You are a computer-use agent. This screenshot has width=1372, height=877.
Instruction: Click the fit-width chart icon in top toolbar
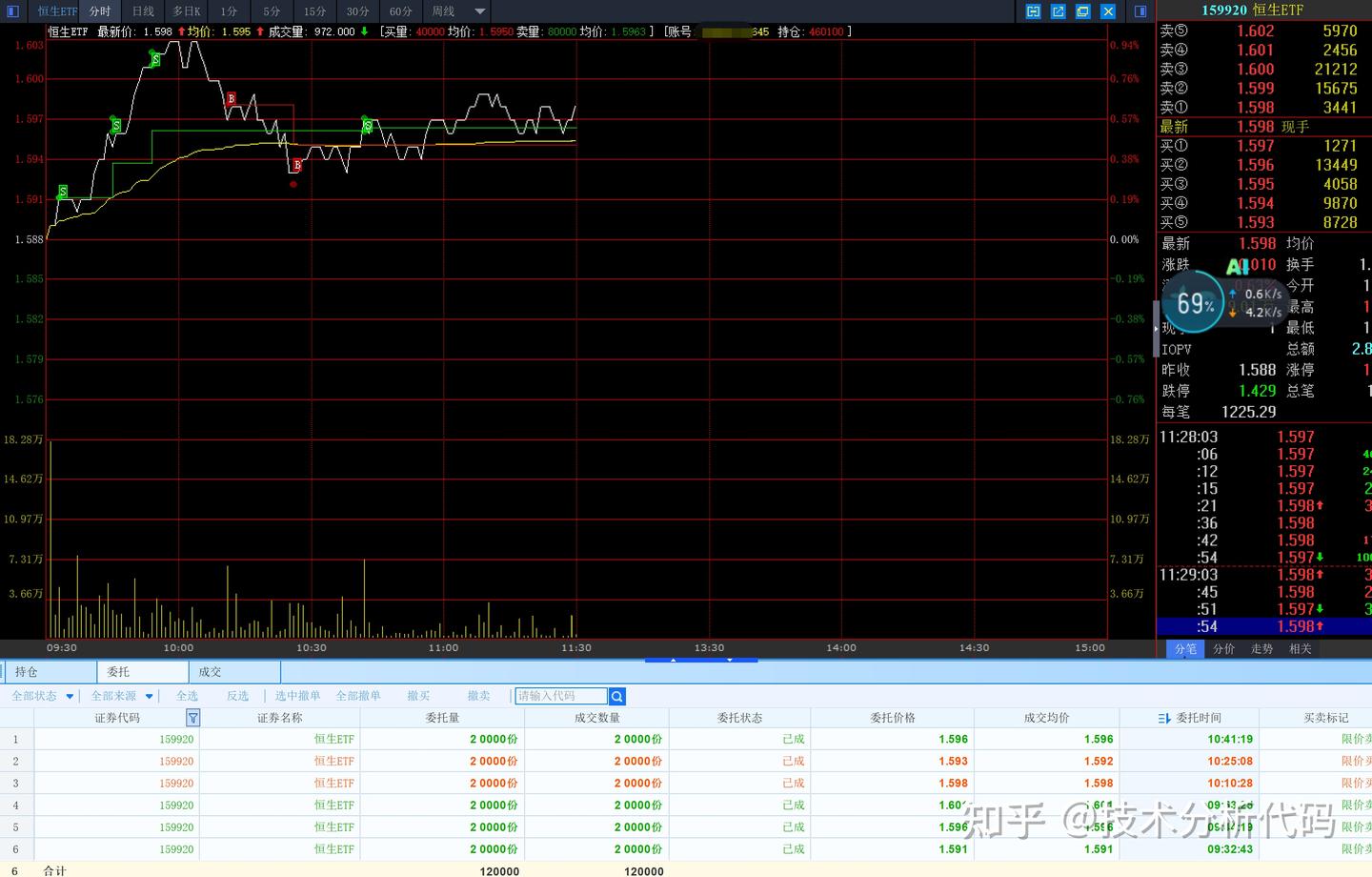pyautogui.click(x=1034, y=11)
